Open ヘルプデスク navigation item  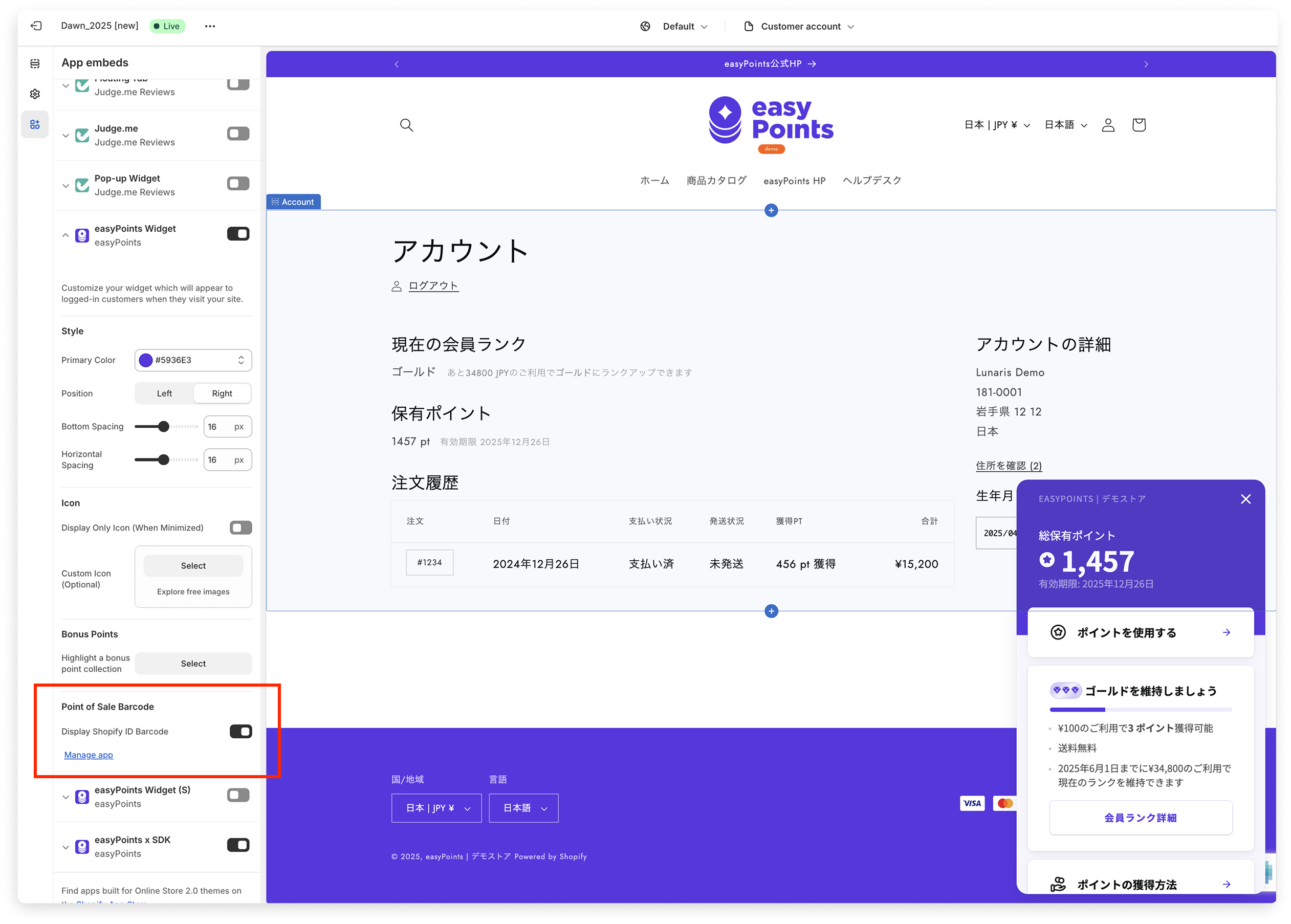872,181
